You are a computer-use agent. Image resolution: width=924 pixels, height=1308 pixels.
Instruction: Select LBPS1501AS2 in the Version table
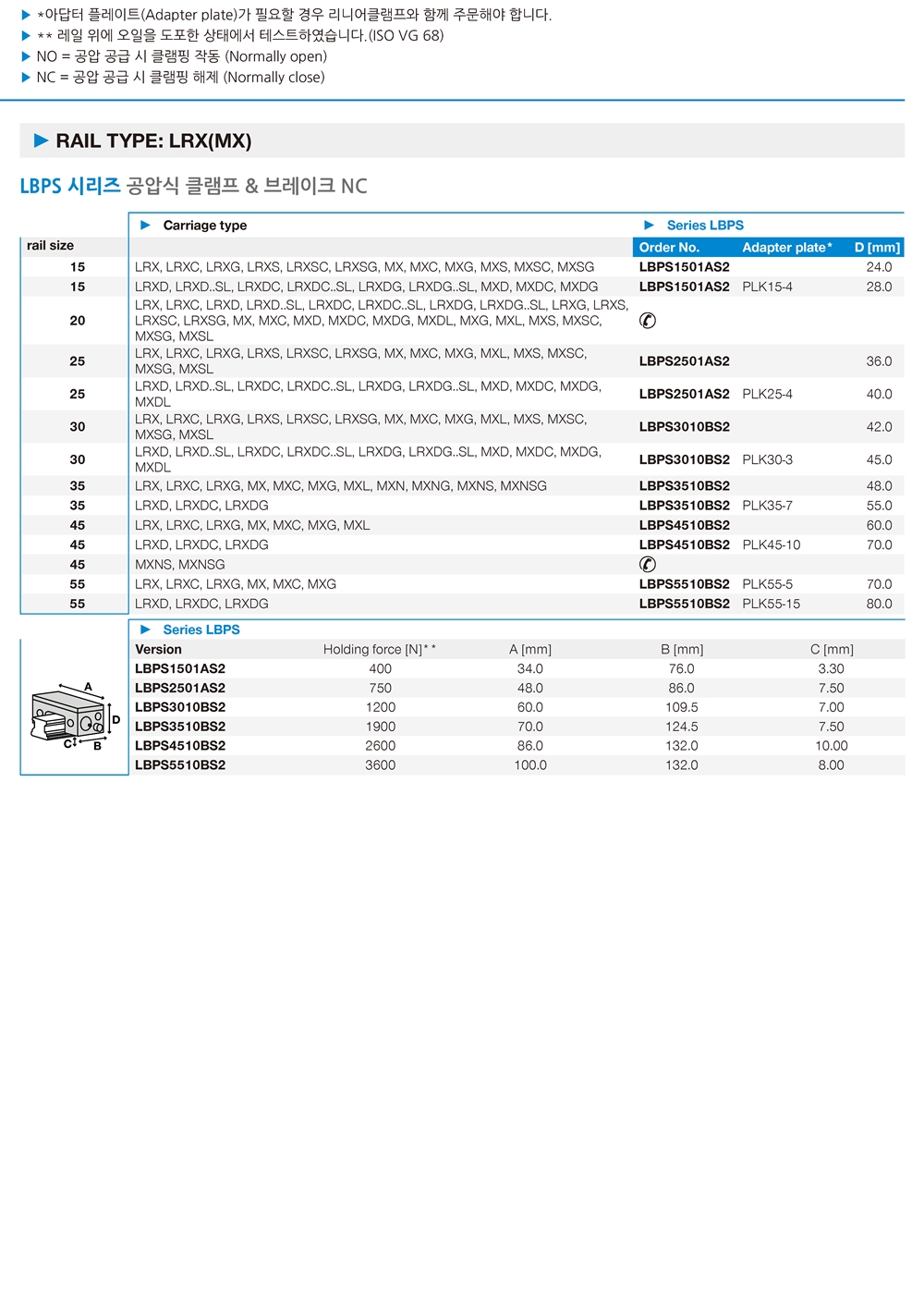[180, 669]
